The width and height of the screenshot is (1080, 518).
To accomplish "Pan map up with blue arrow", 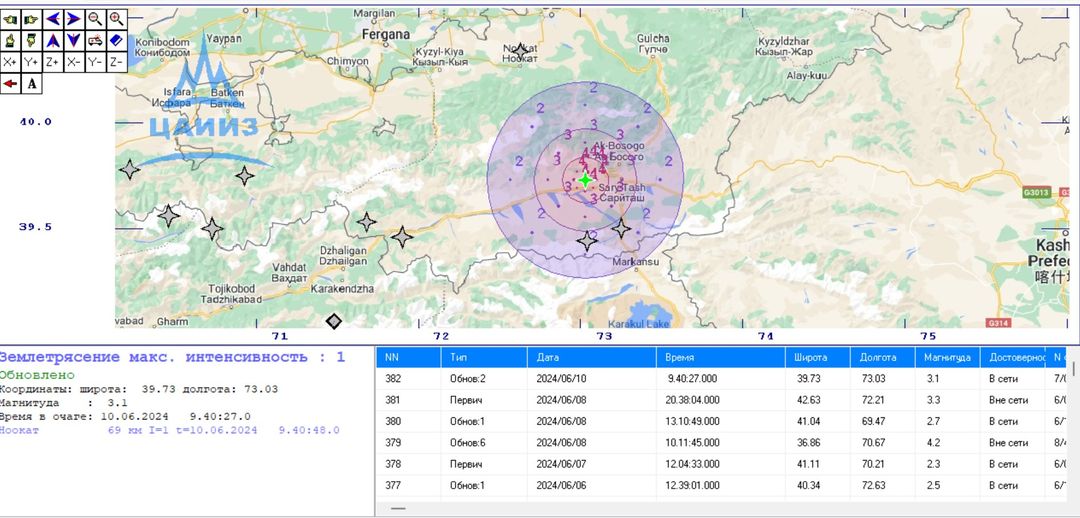I will pos(53,40).
